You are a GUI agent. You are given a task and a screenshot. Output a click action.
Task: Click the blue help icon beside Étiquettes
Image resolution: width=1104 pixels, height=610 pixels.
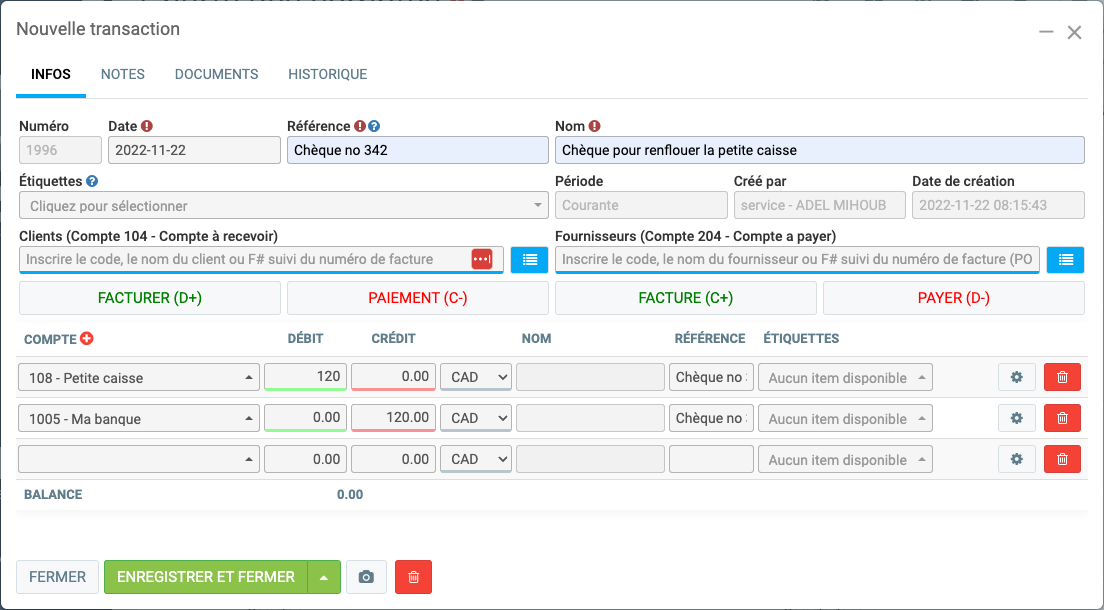(92, 182)
